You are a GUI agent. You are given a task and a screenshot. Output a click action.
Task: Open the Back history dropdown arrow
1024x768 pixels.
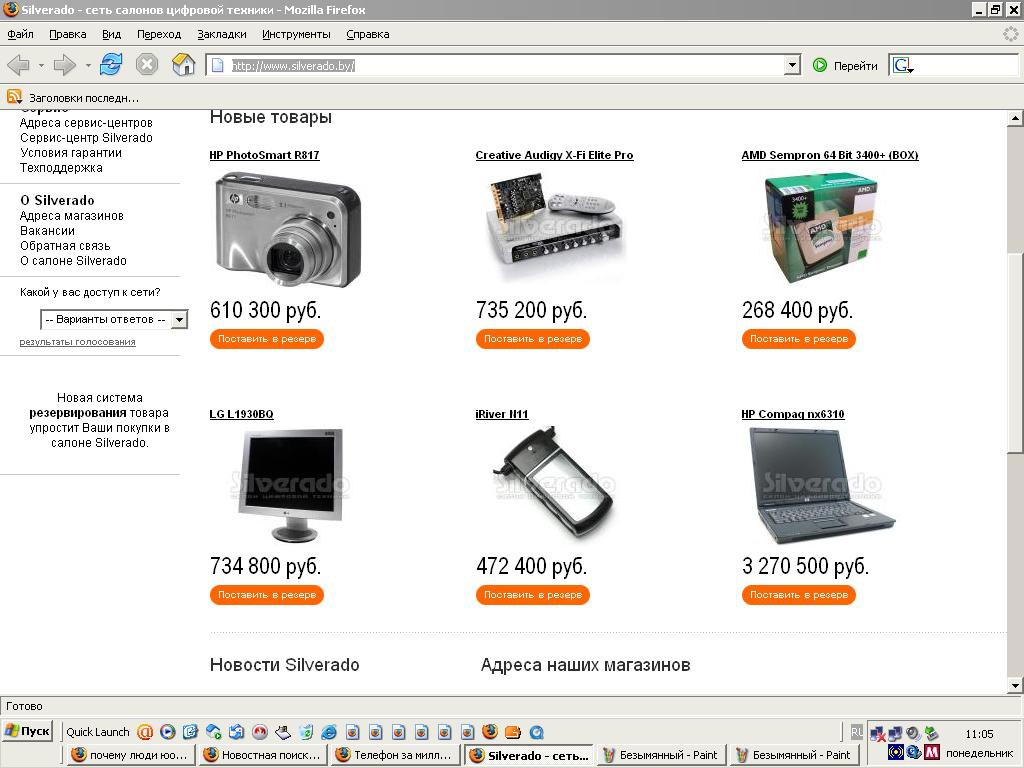(x=40, y=65)
